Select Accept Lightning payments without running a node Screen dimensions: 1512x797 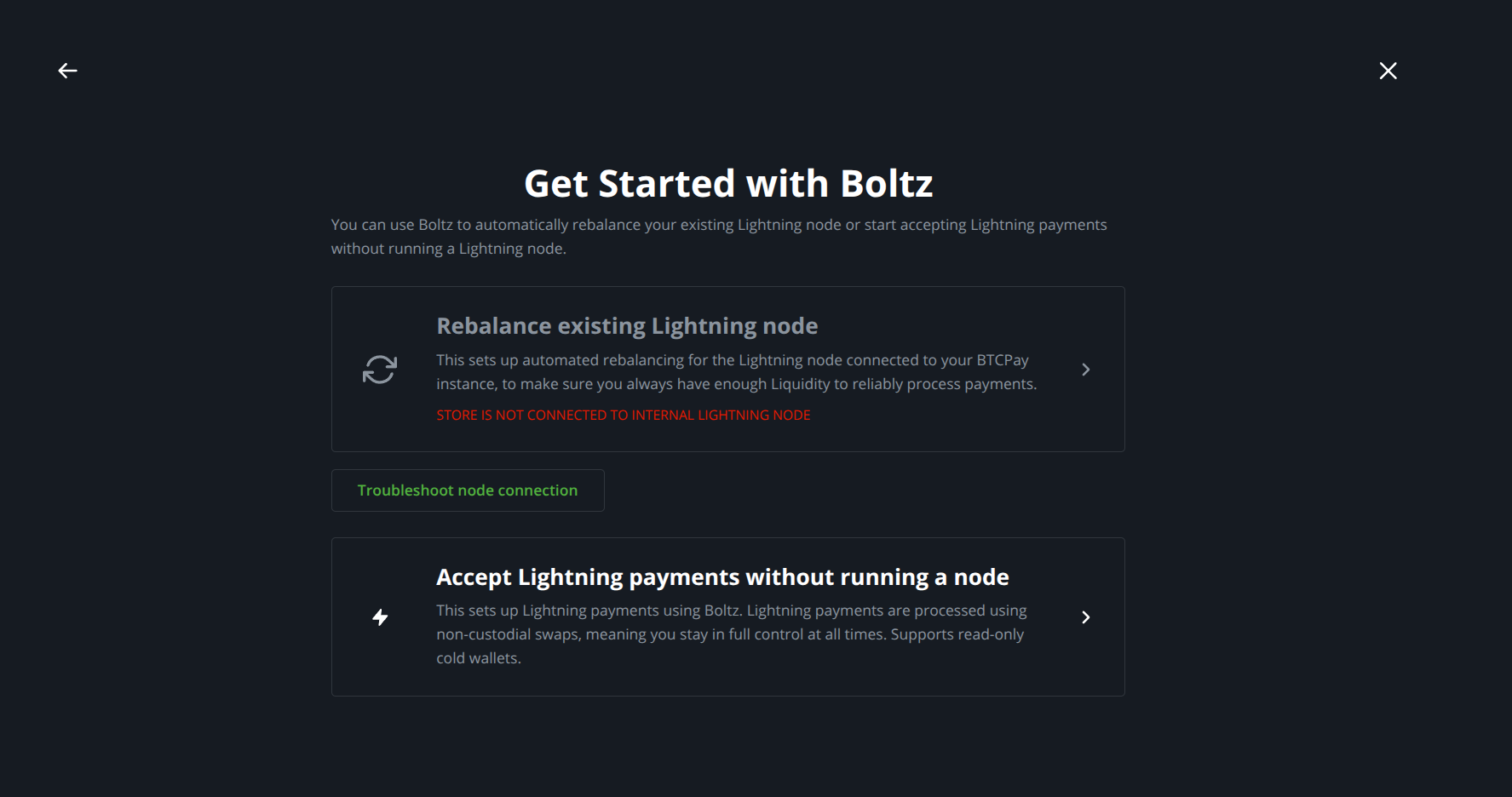click(722, 577)
